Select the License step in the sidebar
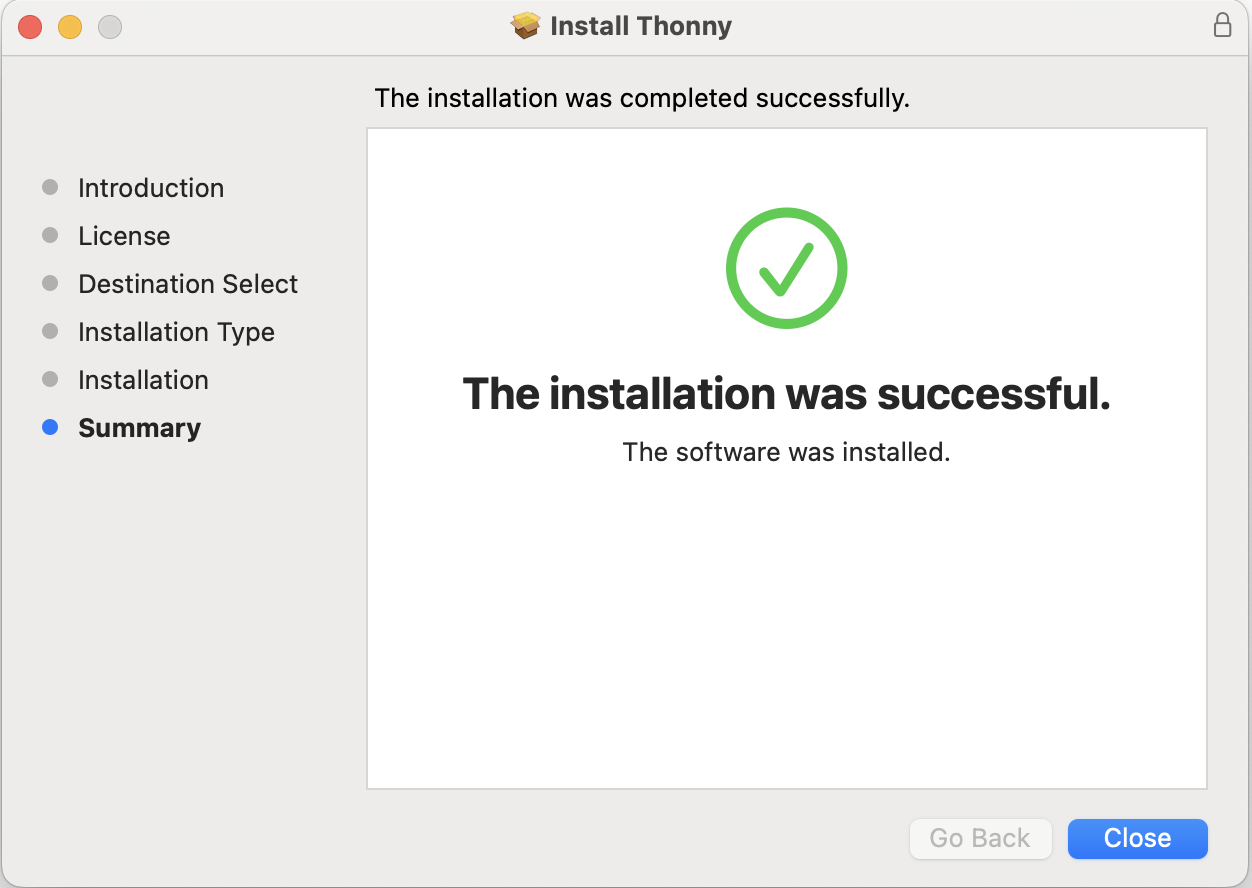 (x=124, y=235)
